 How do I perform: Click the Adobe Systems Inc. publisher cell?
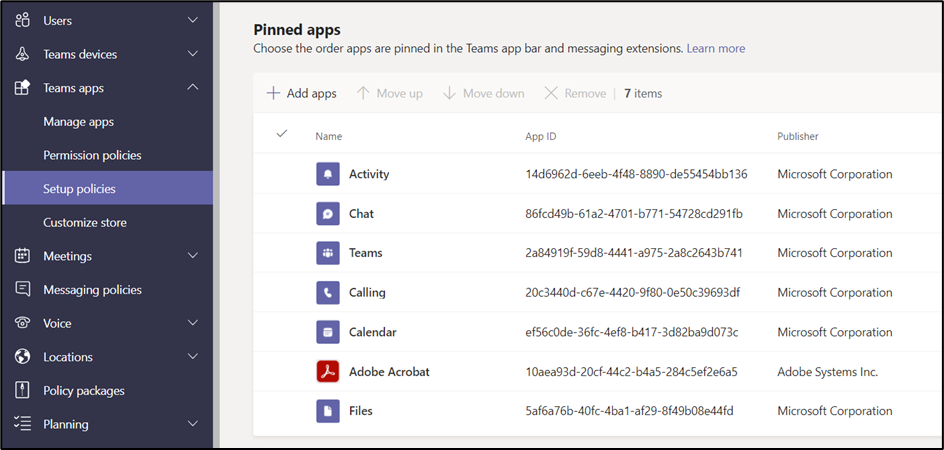click(x=827, y=372)
